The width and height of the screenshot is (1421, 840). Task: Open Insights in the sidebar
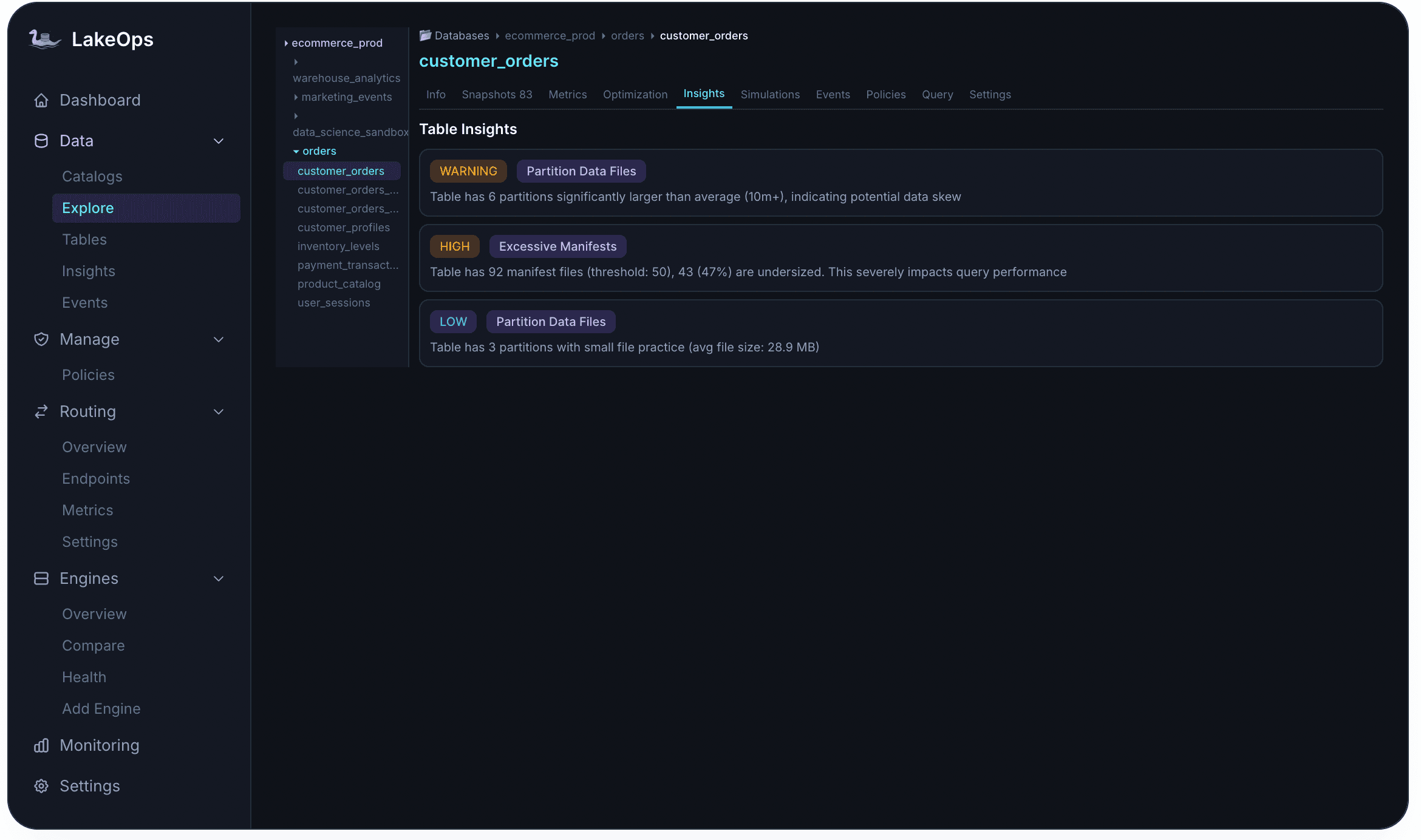click(89, 271)
